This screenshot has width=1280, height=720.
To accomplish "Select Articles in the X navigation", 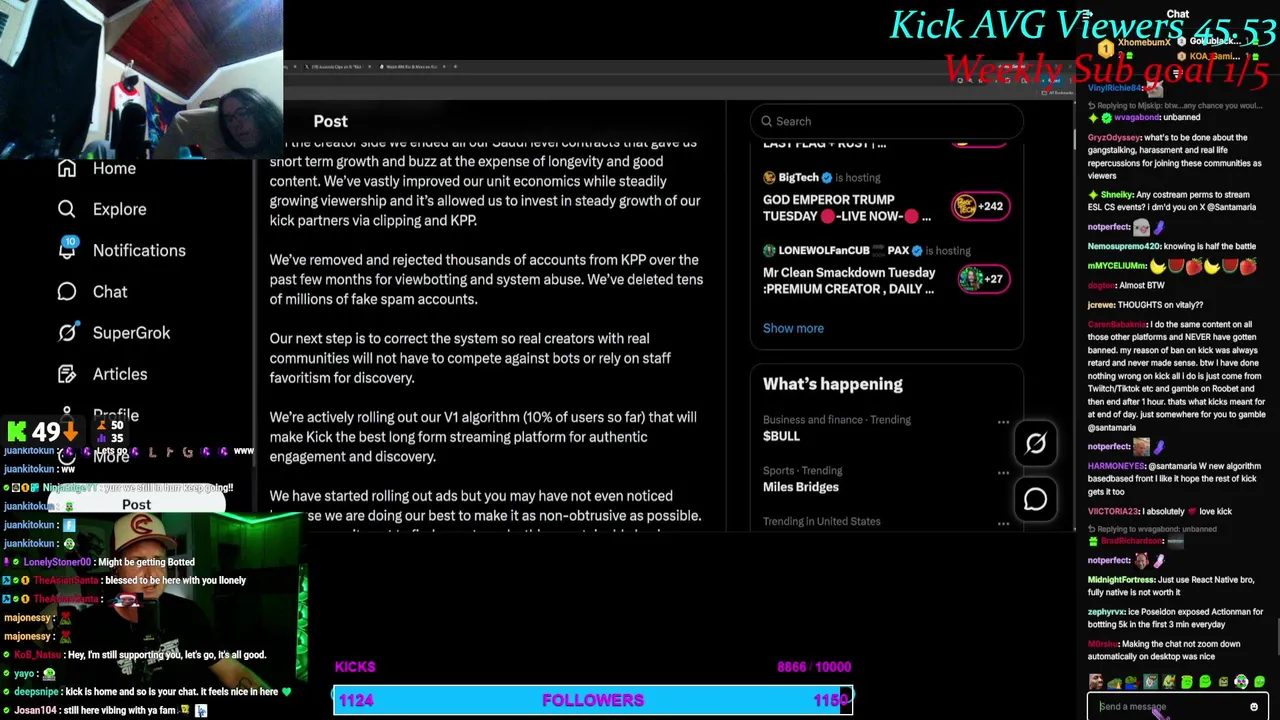I will (120, 373).
